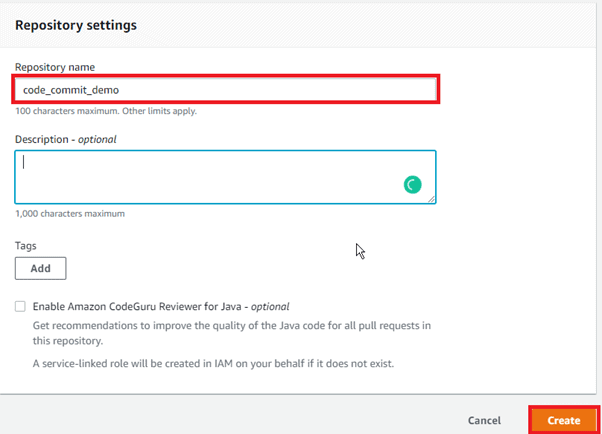Click the 'A service-linked role will be created' note
Viewport: 602px width, 434px height.
(x=213, y=363)
